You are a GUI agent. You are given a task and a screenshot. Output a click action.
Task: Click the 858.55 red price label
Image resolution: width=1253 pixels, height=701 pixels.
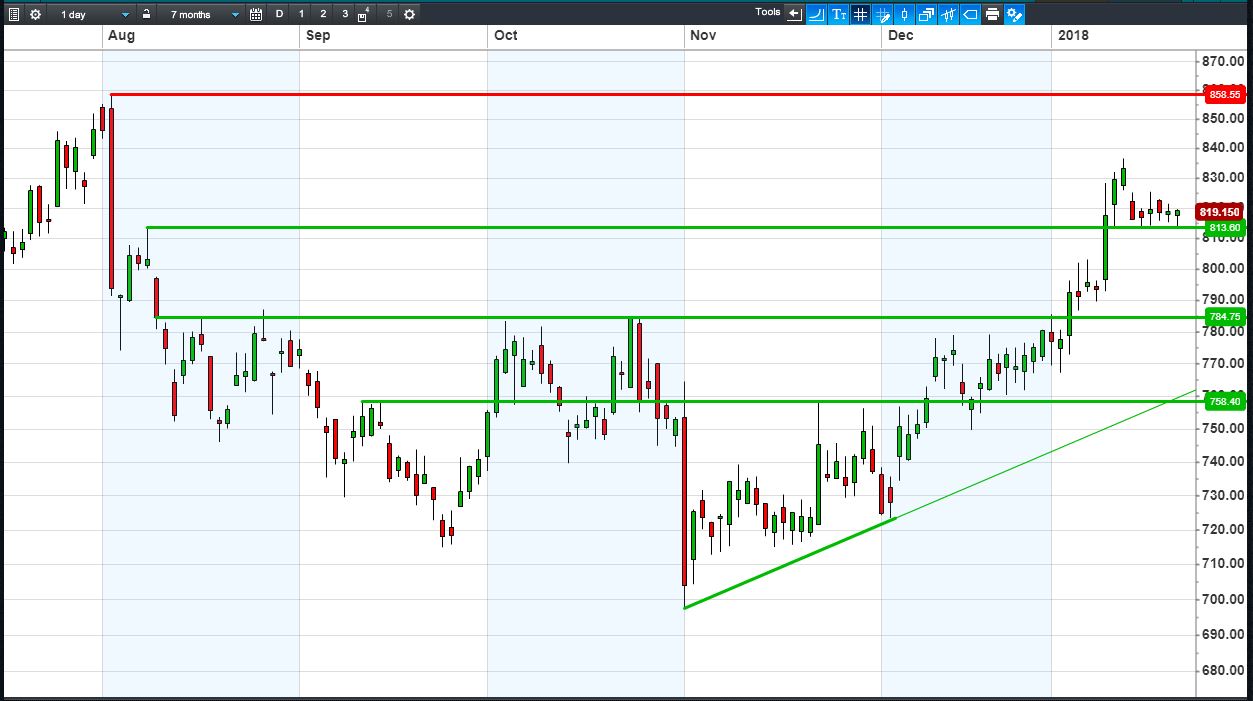(x=1224, y=94)
